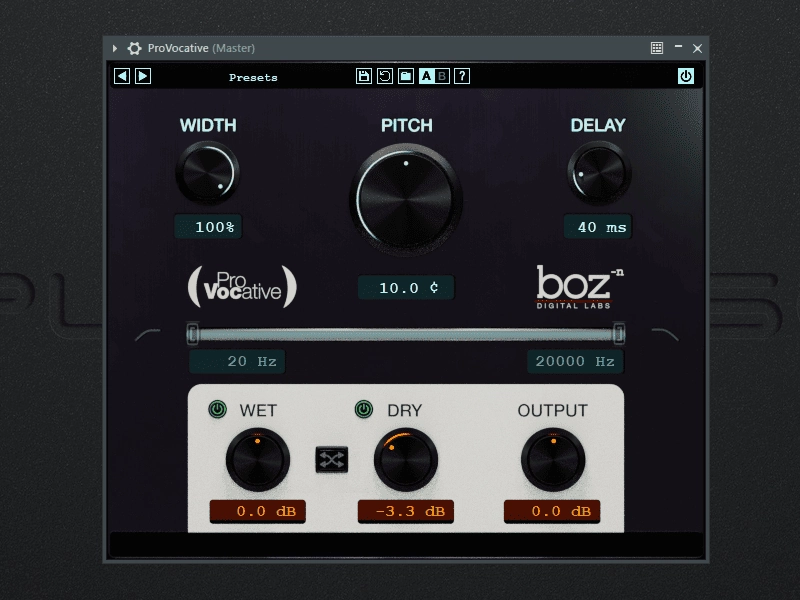Viewport: 800px width, 600px height.
Task: Click the large PITCH knob
Action: click(x=406, y=199)
